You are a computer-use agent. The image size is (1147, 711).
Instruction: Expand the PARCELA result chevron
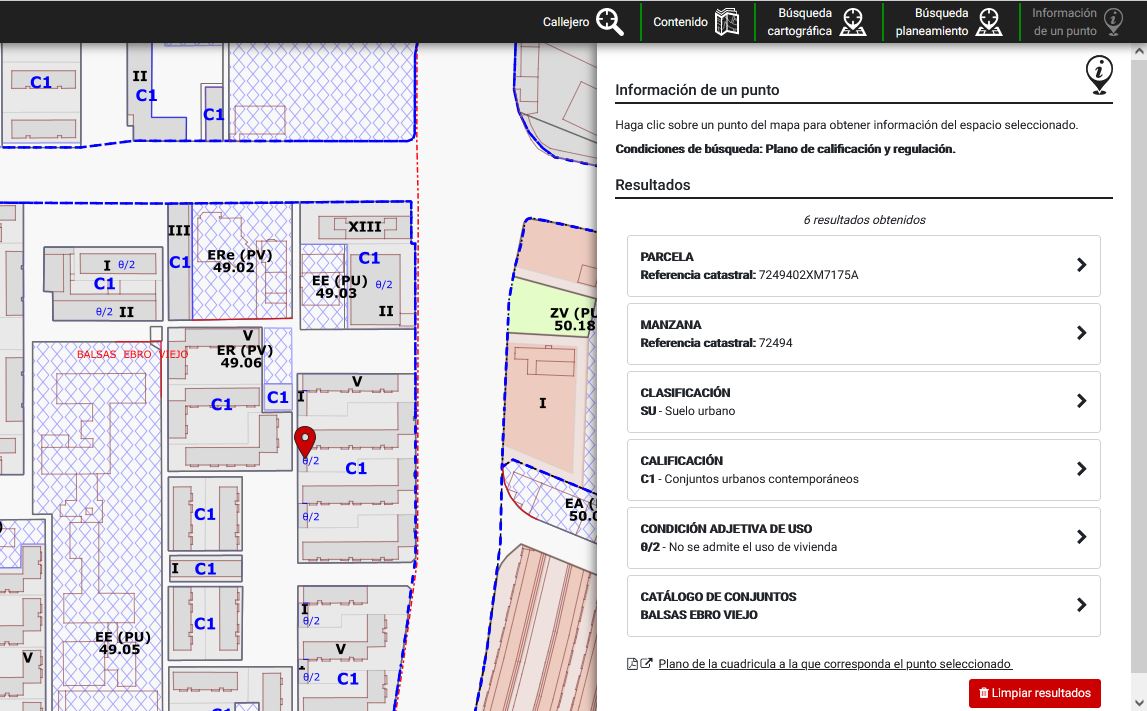1081,265
